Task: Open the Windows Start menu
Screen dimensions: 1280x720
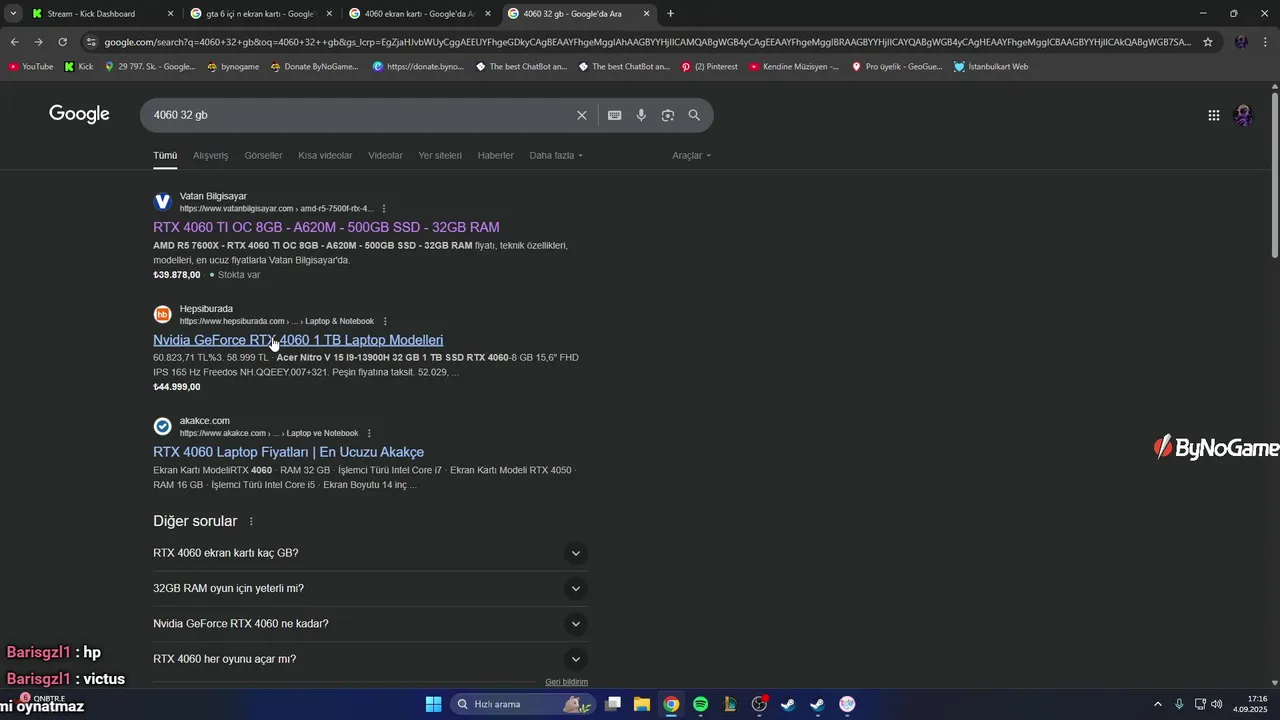Action: [433, 704]
